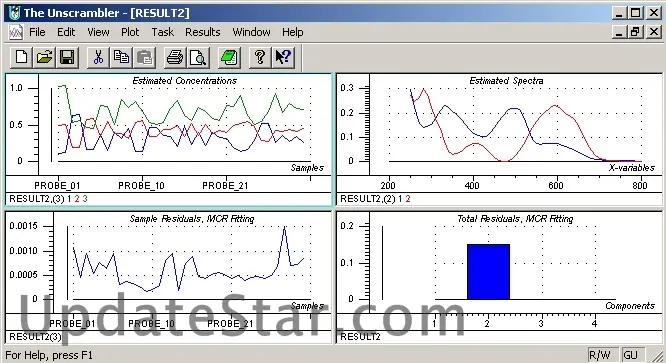Click the New file toolbar icon

click(21, 57)
